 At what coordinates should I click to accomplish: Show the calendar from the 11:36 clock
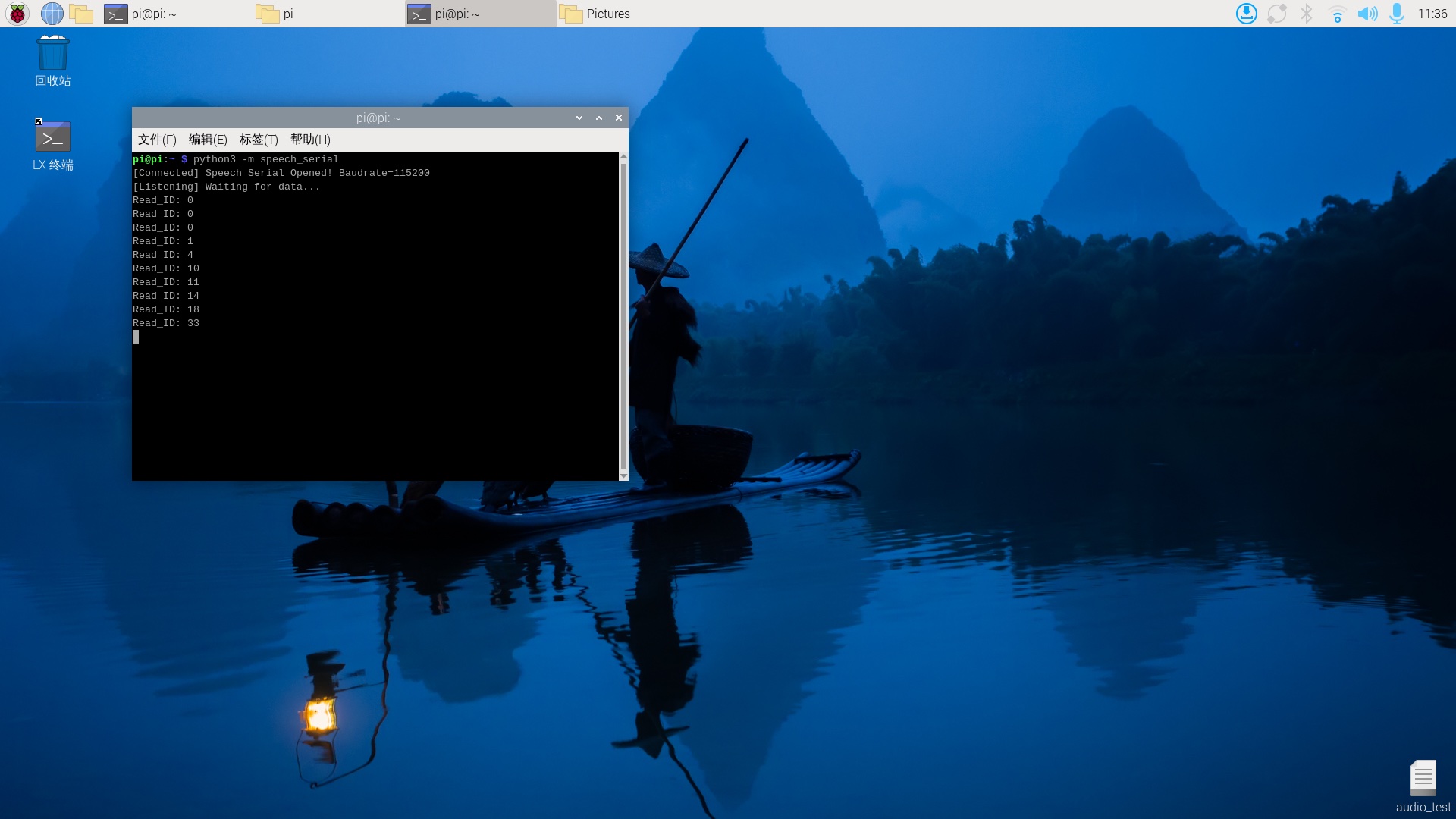click(1432, 14)
